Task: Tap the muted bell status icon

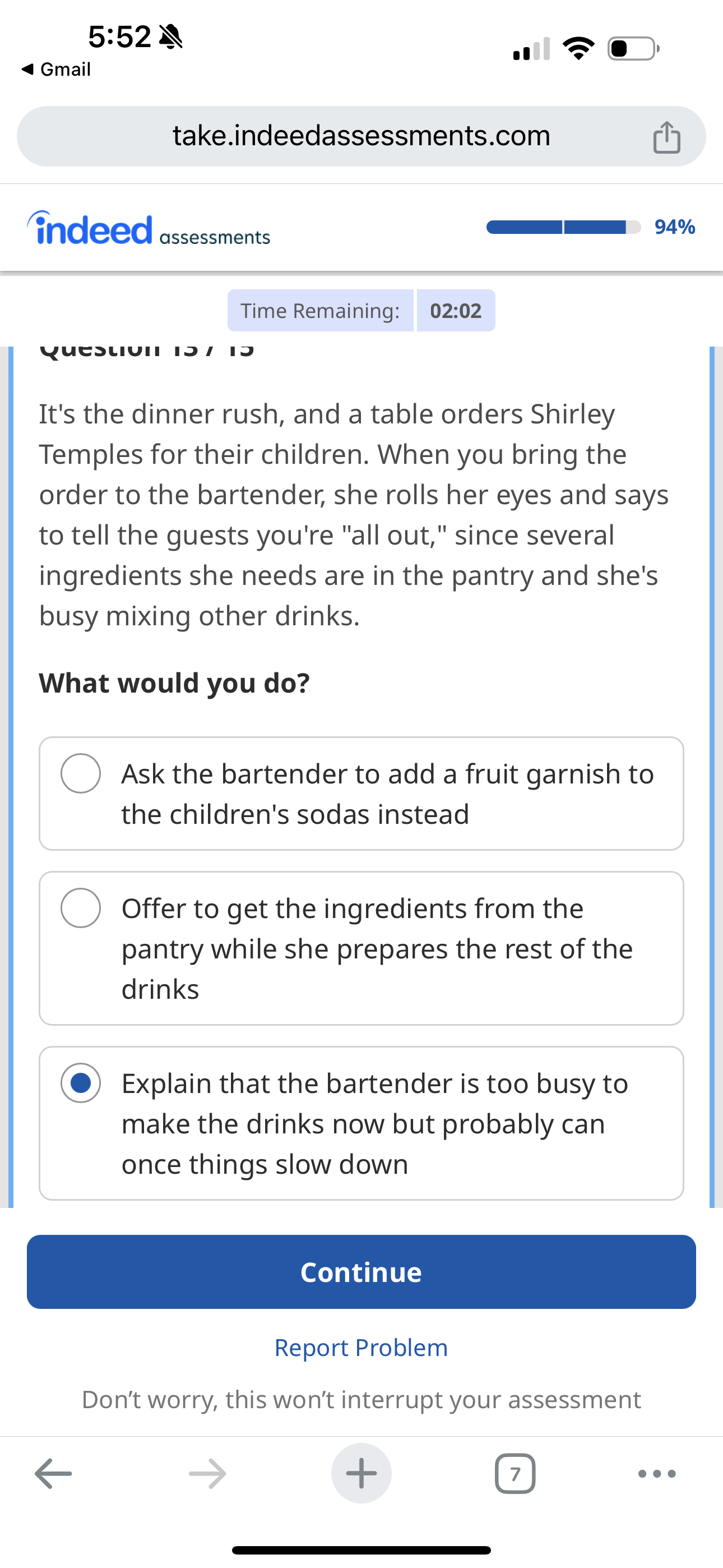Action: click(170, 36)
